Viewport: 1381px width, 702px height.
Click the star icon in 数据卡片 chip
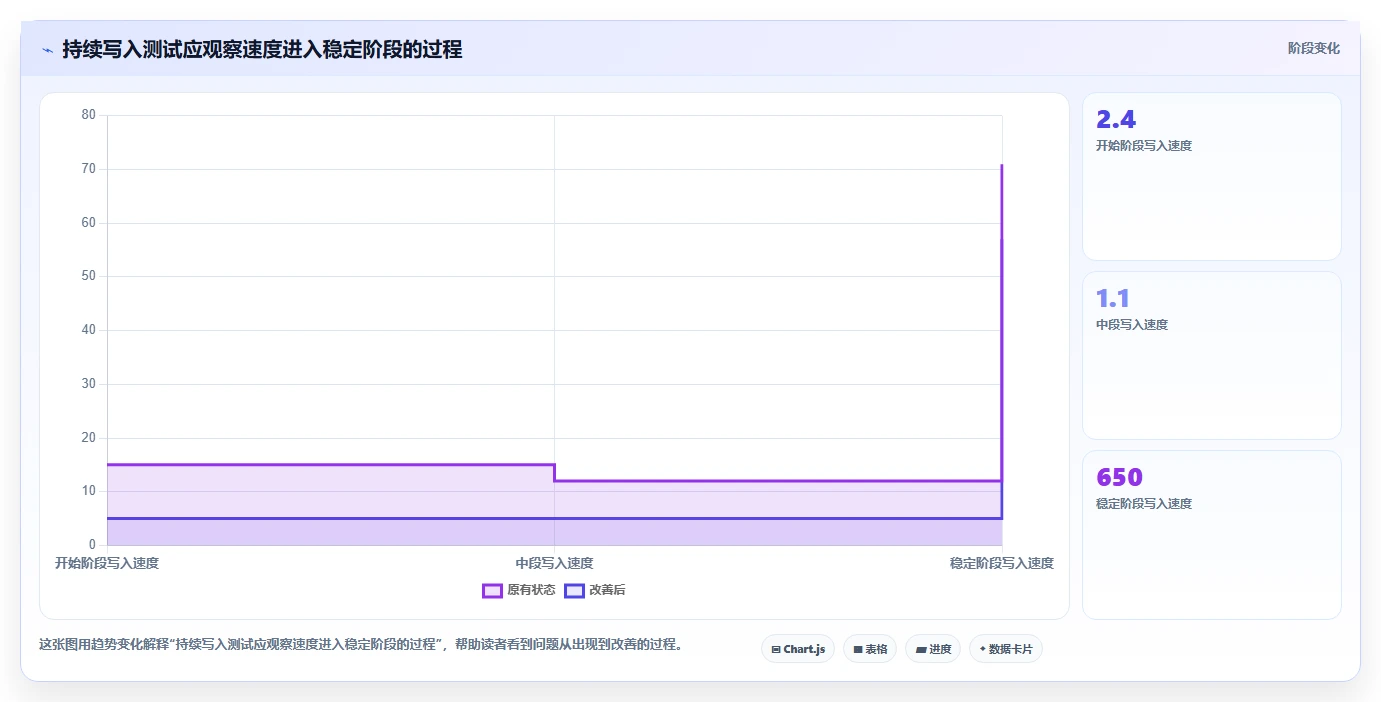pyautogui.click(x=982, y=650)
